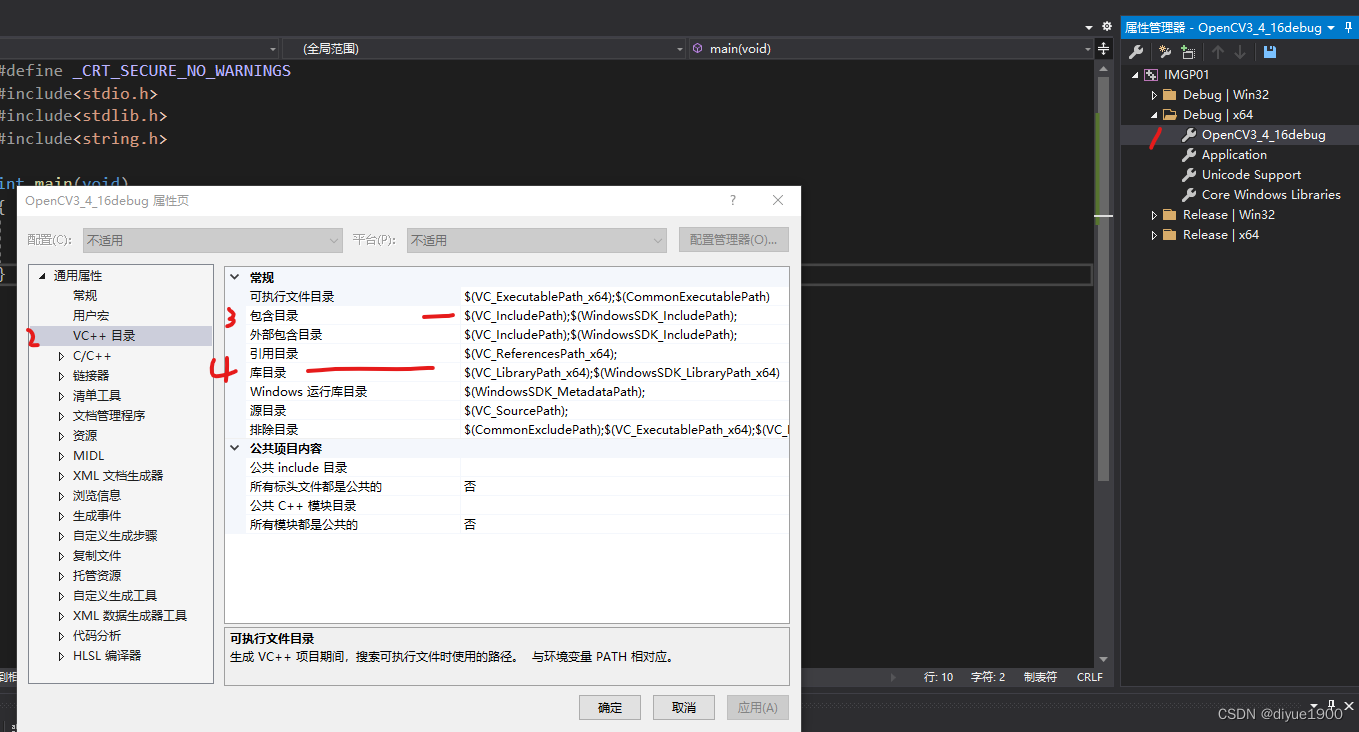Click the Release | Win32 folder icon
This screenshot has width=1359, height=732.
tap(1169, 215)
